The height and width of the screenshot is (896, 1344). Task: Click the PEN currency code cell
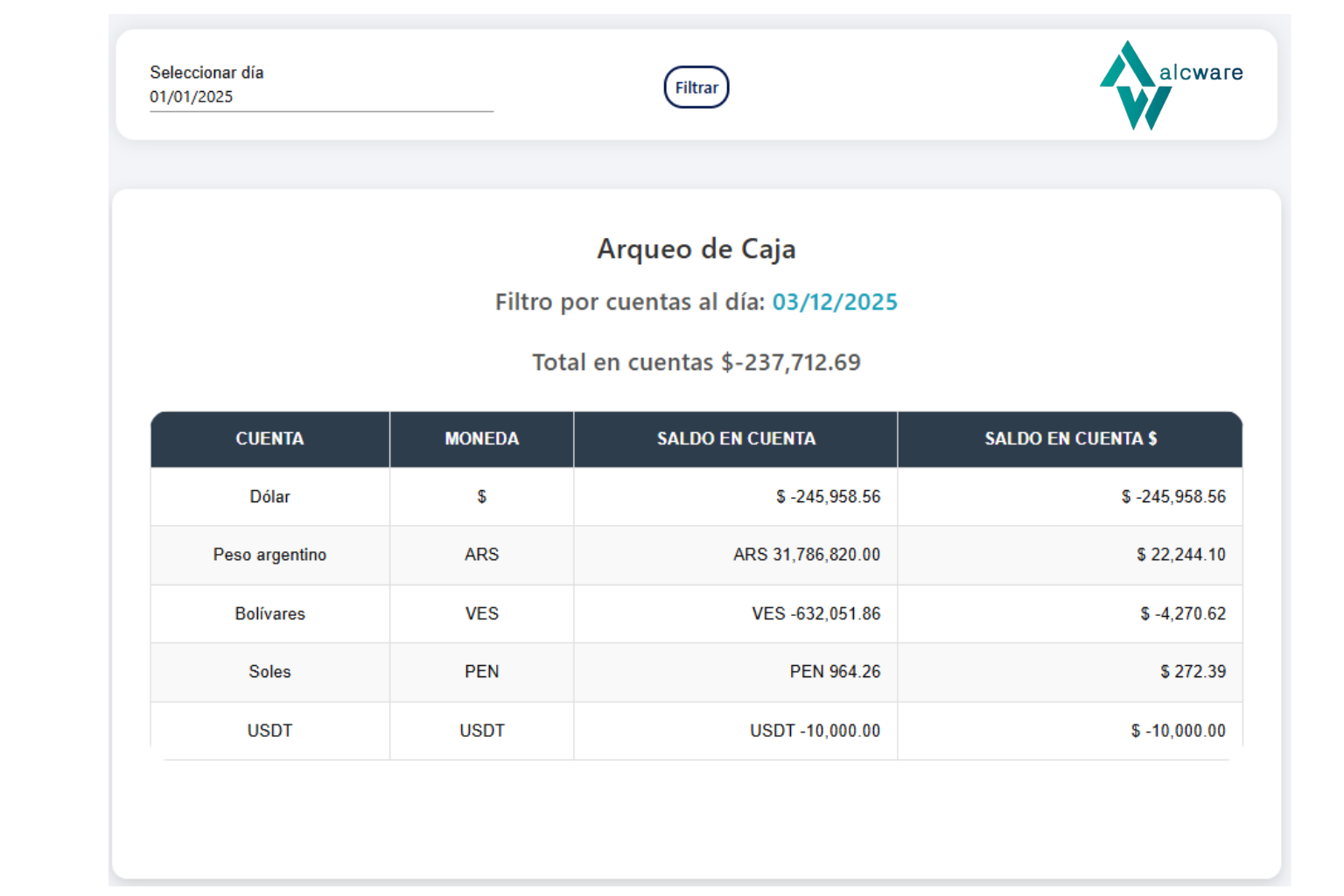click(x=481, y=672)
